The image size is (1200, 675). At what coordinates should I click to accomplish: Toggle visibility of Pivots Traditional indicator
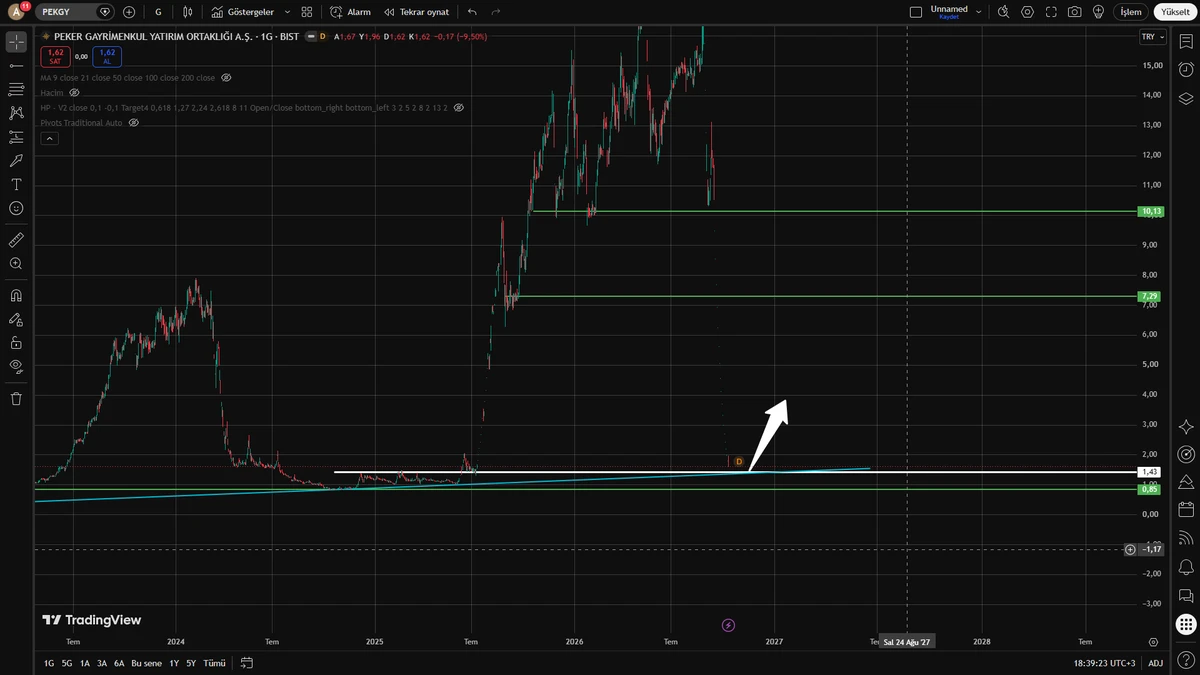[x=133, y=122]
